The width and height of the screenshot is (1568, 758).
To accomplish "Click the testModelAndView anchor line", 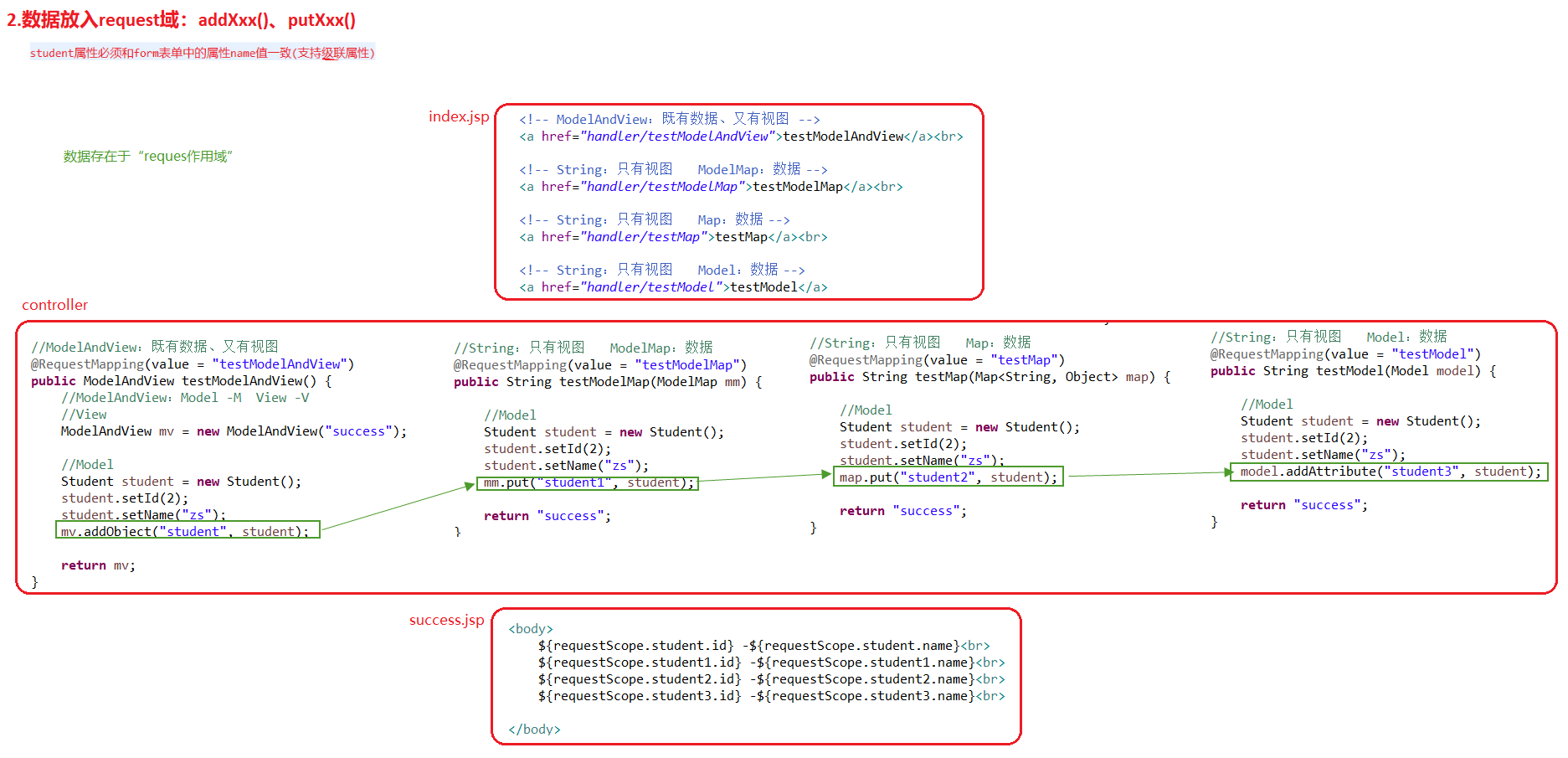I will [740, 137].
